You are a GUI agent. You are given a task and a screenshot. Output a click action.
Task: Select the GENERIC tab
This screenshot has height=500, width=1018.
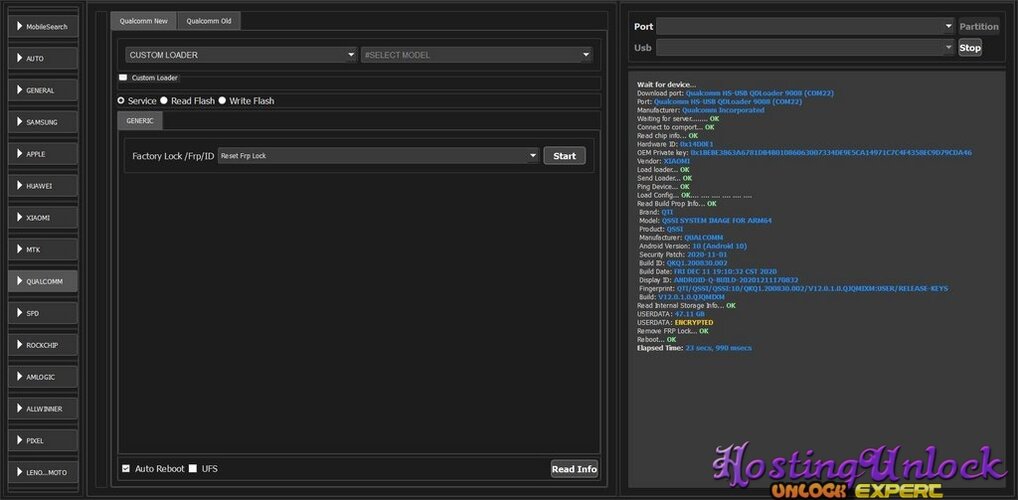click(x=140, y=121)
